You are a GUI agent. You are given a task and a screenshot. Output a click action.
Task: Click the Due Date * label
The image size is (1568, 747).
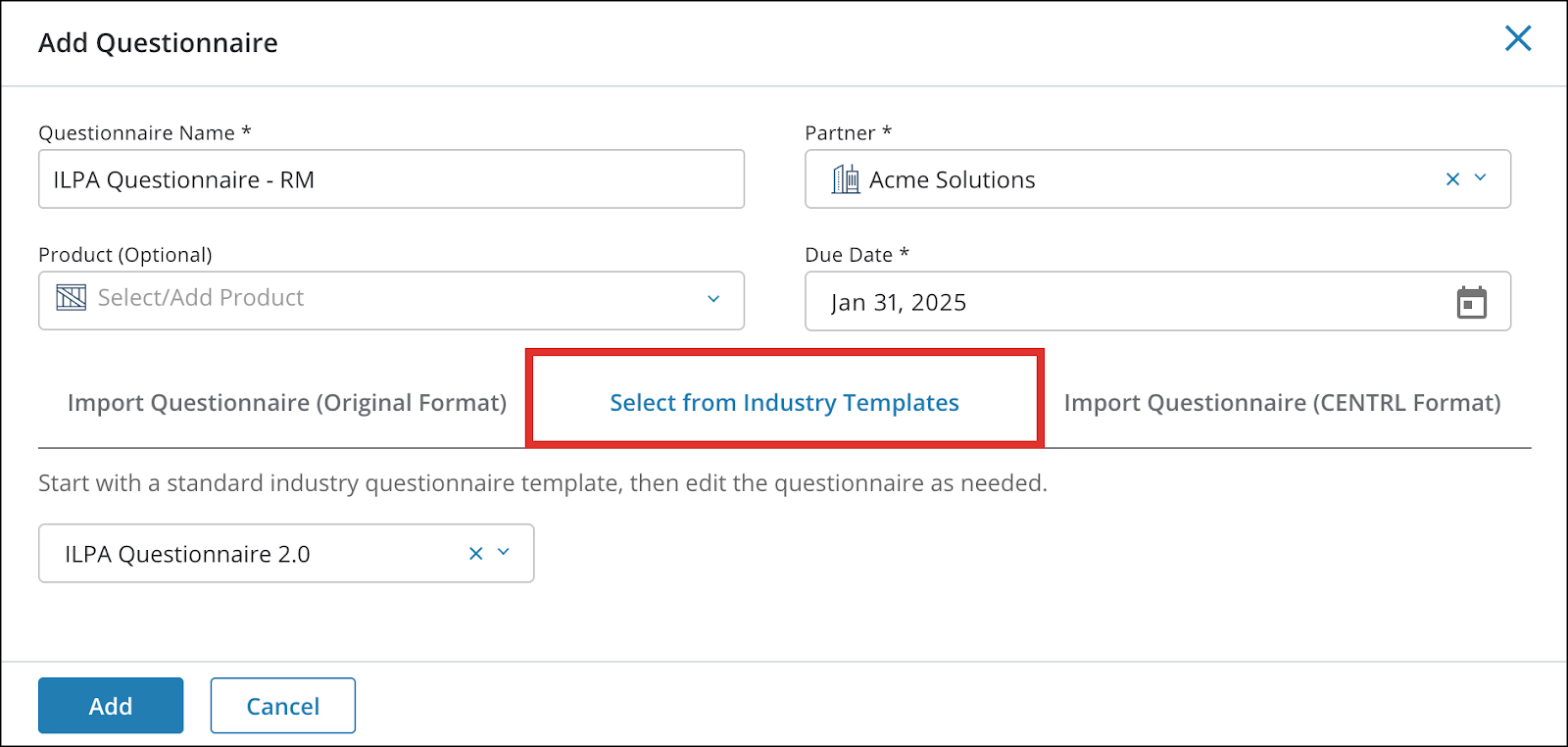pyautogui.click(x=857, y=255)
